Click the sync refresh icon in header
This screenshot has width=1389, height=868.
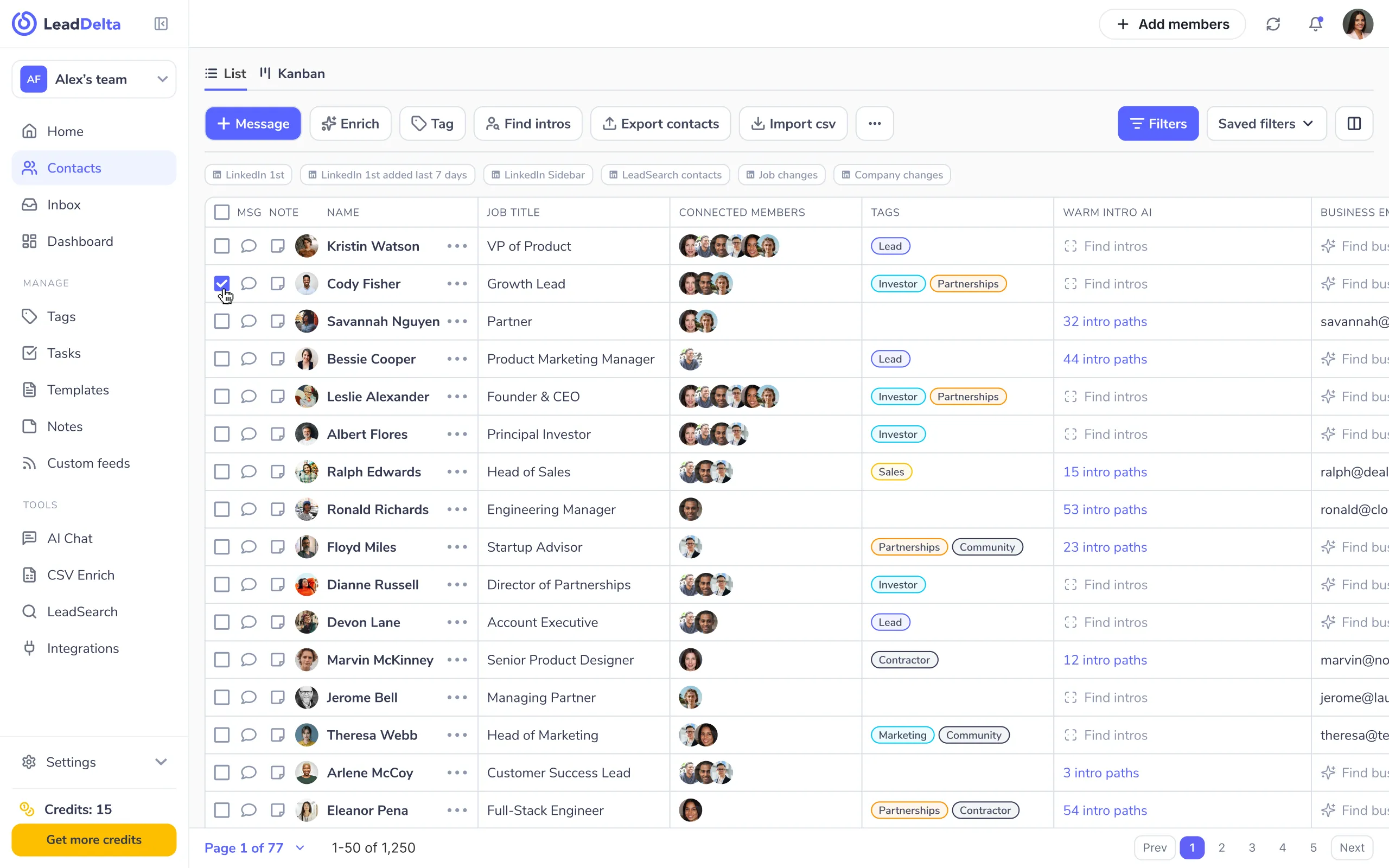point(1273,24)
